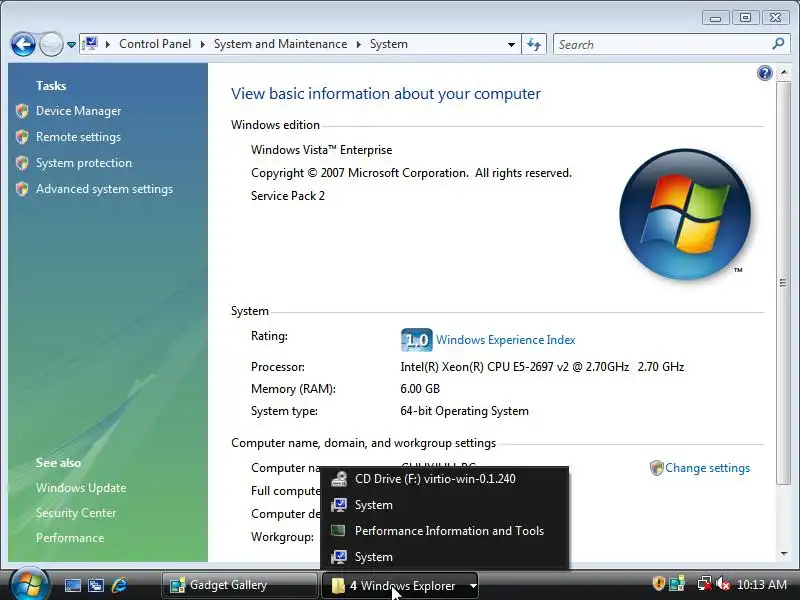Click the shield icon beside Remote settings
Image resolution: width=800 pixels, height=600 pixels.
tap(22, 137)
